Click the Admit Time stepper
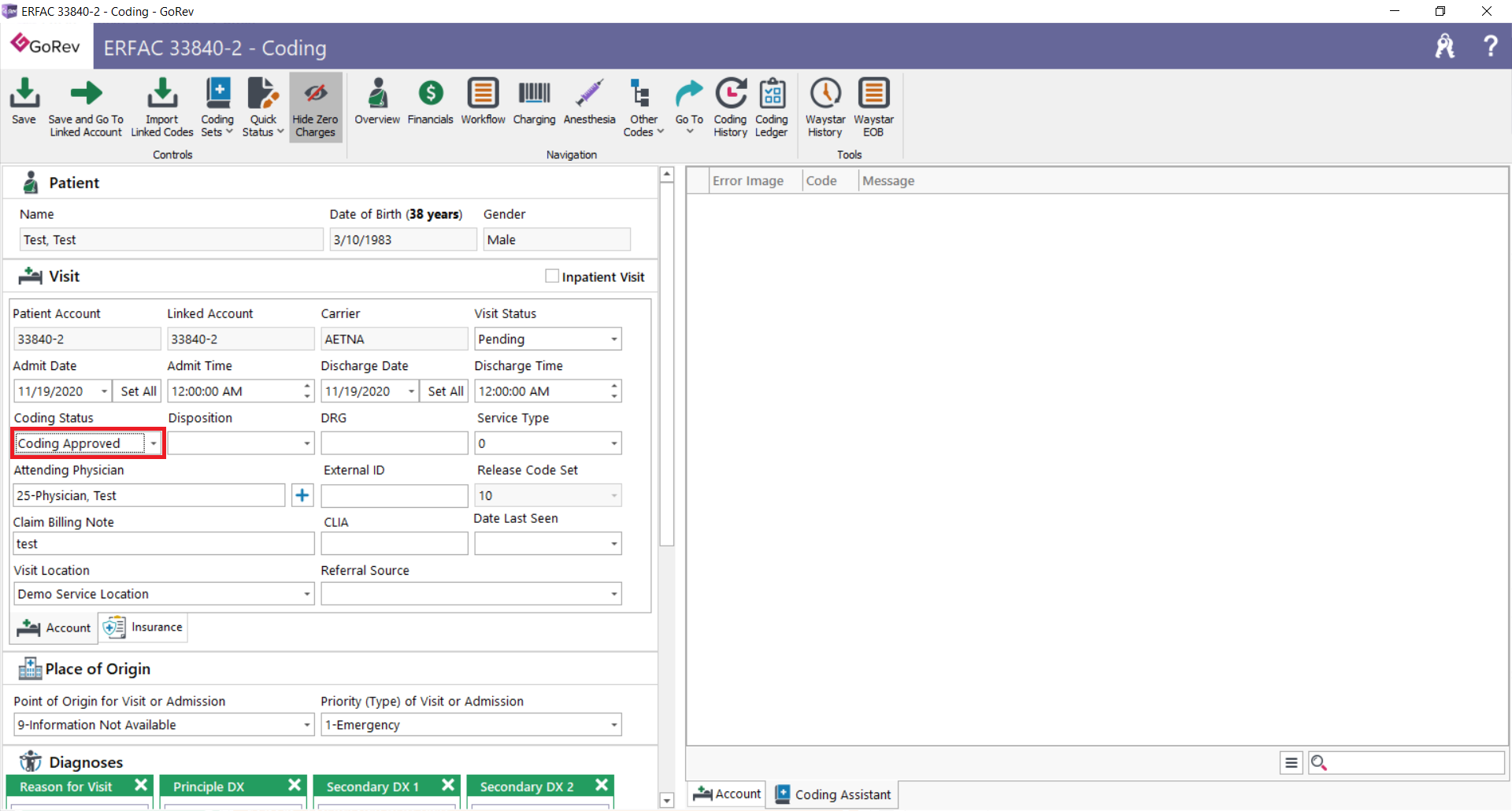Image resolution: width=1512 pixels, height=811 pixels. 307,391
